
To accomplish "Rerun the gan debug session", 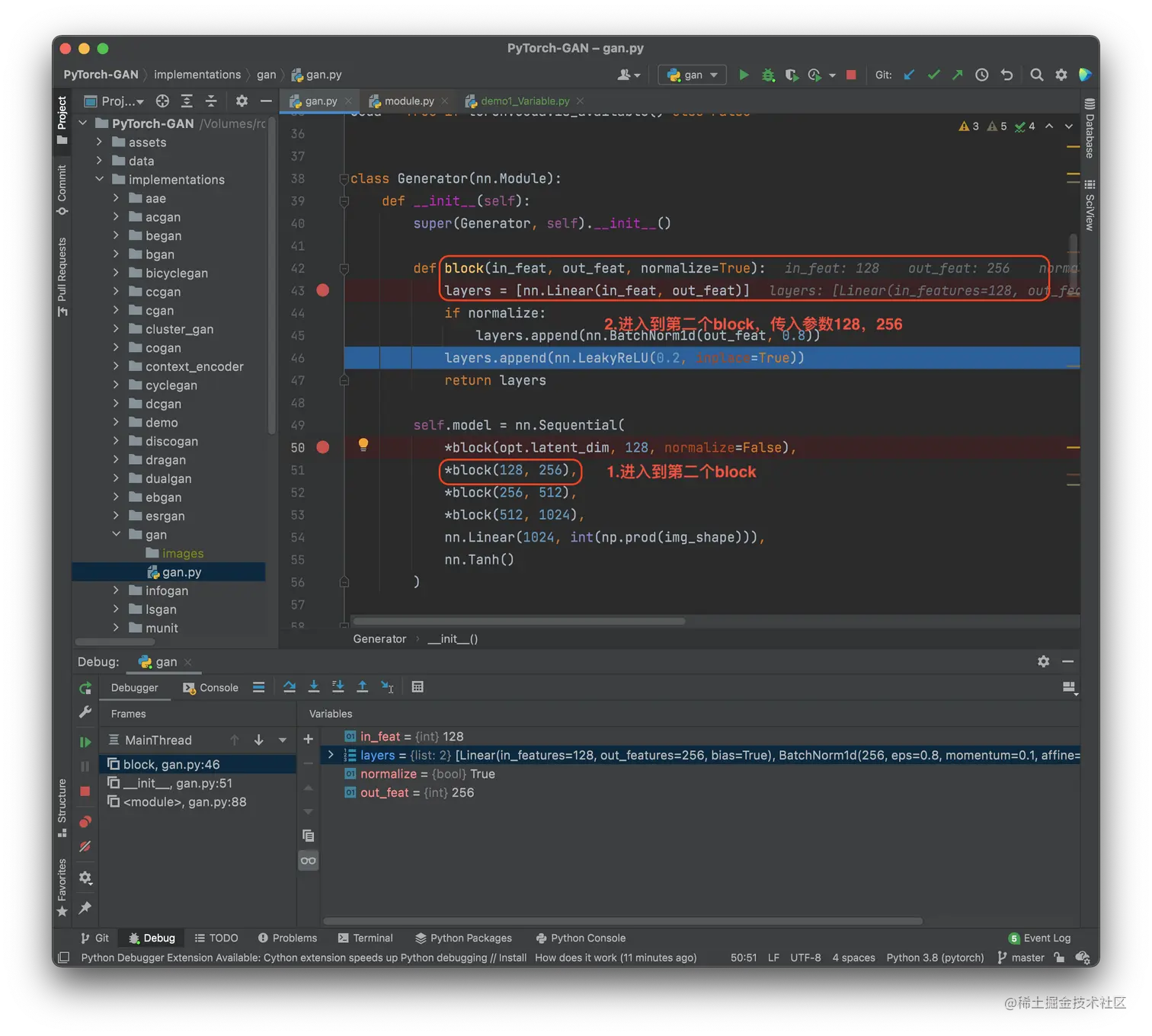I will [85, 688].
